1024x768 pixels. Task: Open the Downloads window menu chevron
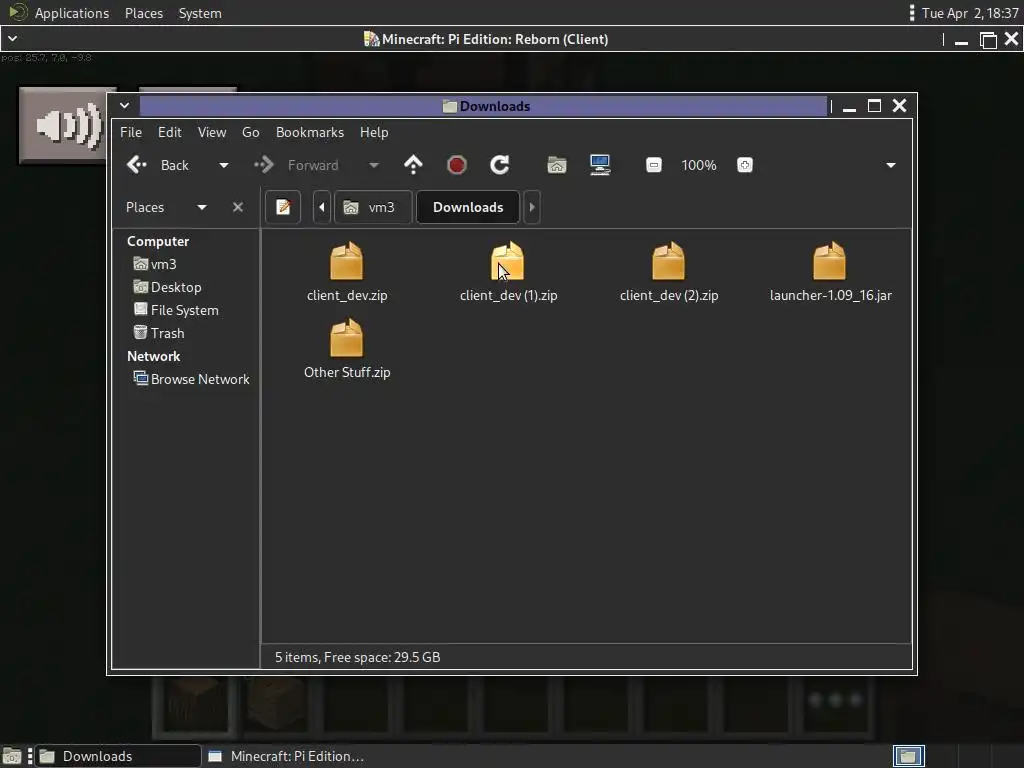[124, 106]
